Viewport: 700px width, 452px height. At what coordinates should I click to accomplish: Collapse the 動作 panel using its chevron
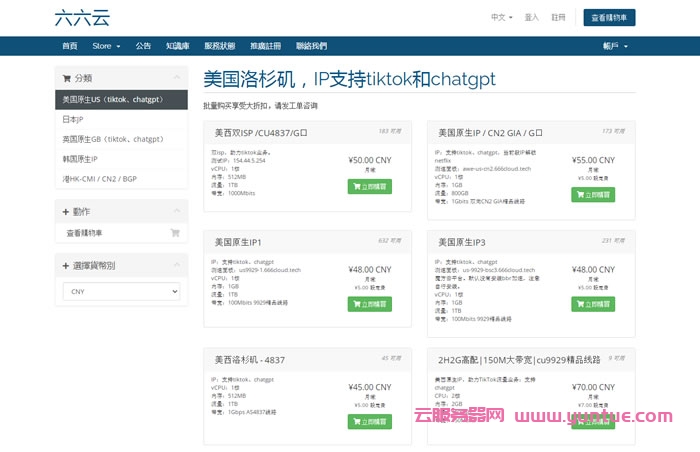pos(177,211)
